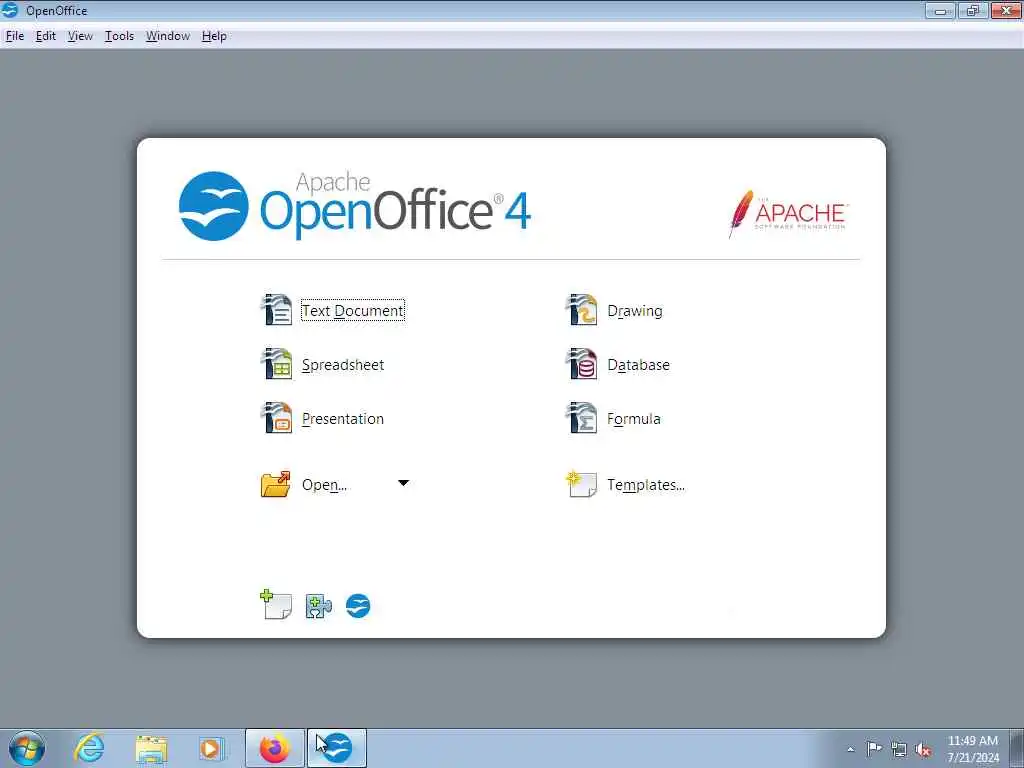The height and width of the screenshot is (768, 1024).
Task: Create a new Formula
Action: (x=633, y=419)
